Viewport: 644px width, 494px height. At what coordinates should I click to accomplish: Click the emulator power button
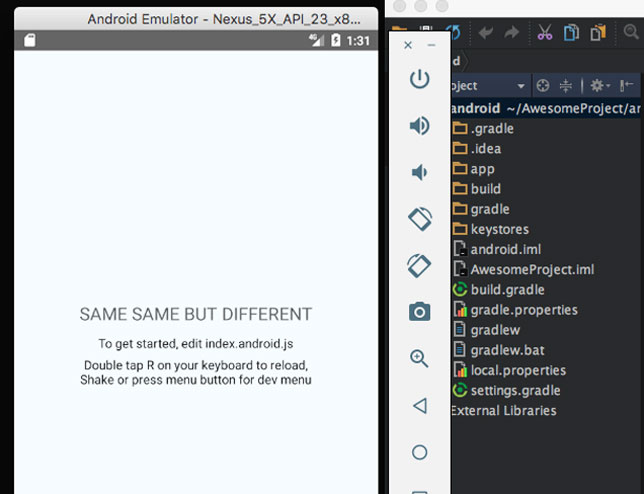[x=419, y=79]
